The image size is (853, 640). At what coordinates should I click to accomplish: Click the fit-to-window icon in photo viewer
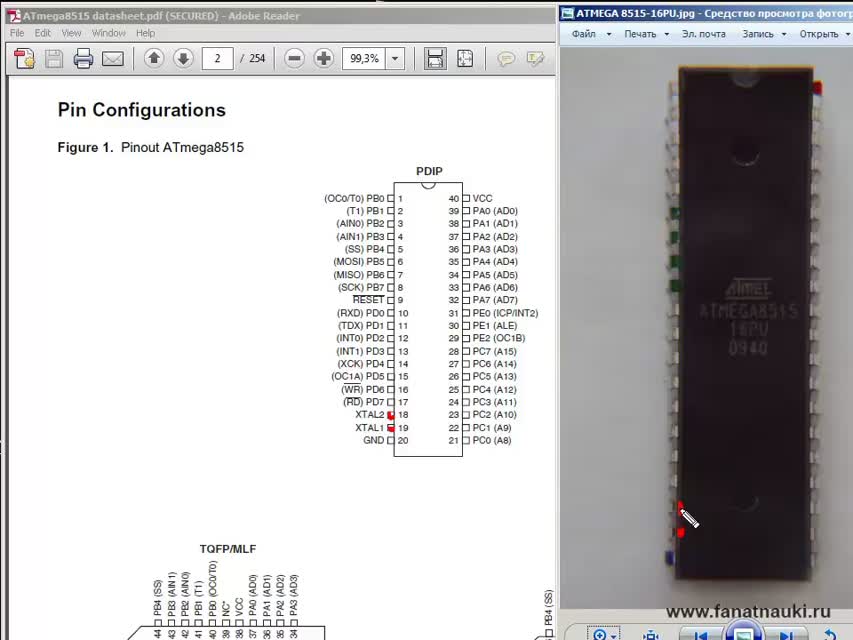pyautogui.click(x=651, y=635)
